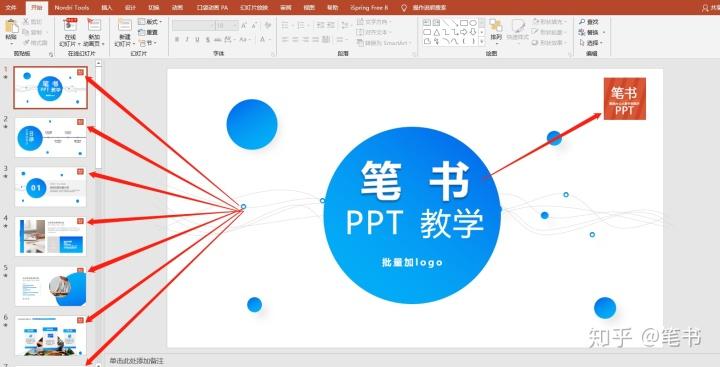Click the Cut scissors icon
The width and height of the screenshot is (720, 367).
26,22
